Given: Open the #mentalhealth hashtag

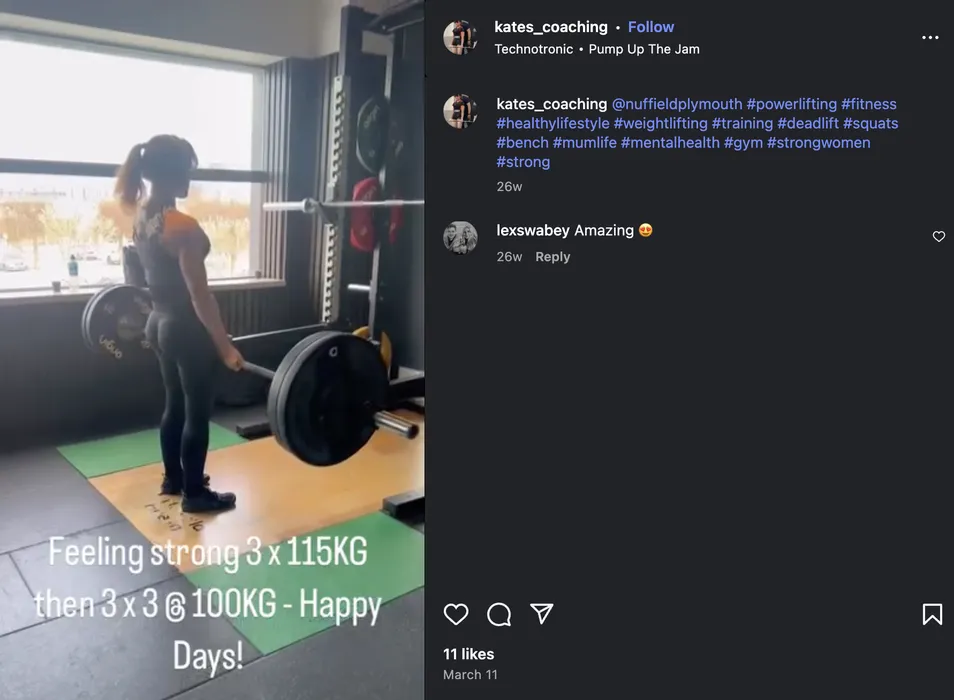Looking at the screenshot, I should coord(670,143).
